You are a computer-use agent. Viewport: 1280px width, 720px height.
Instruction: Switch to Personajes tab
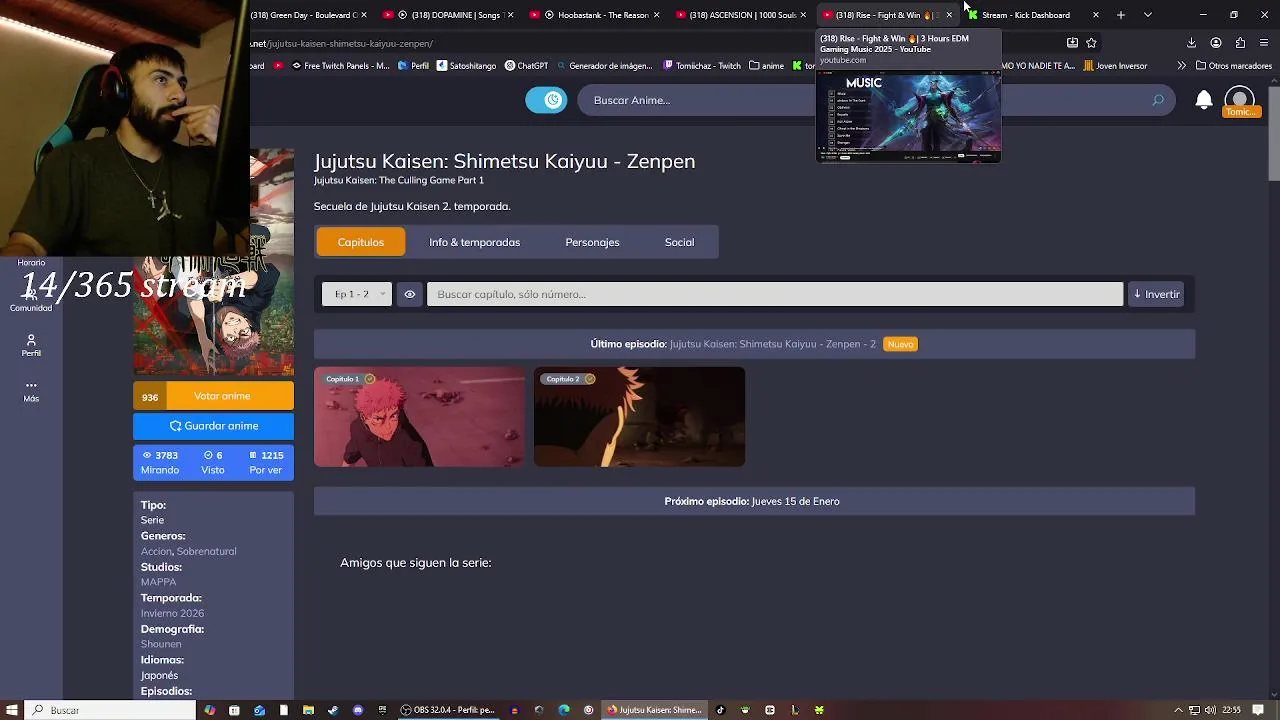(x=592, y=242)
